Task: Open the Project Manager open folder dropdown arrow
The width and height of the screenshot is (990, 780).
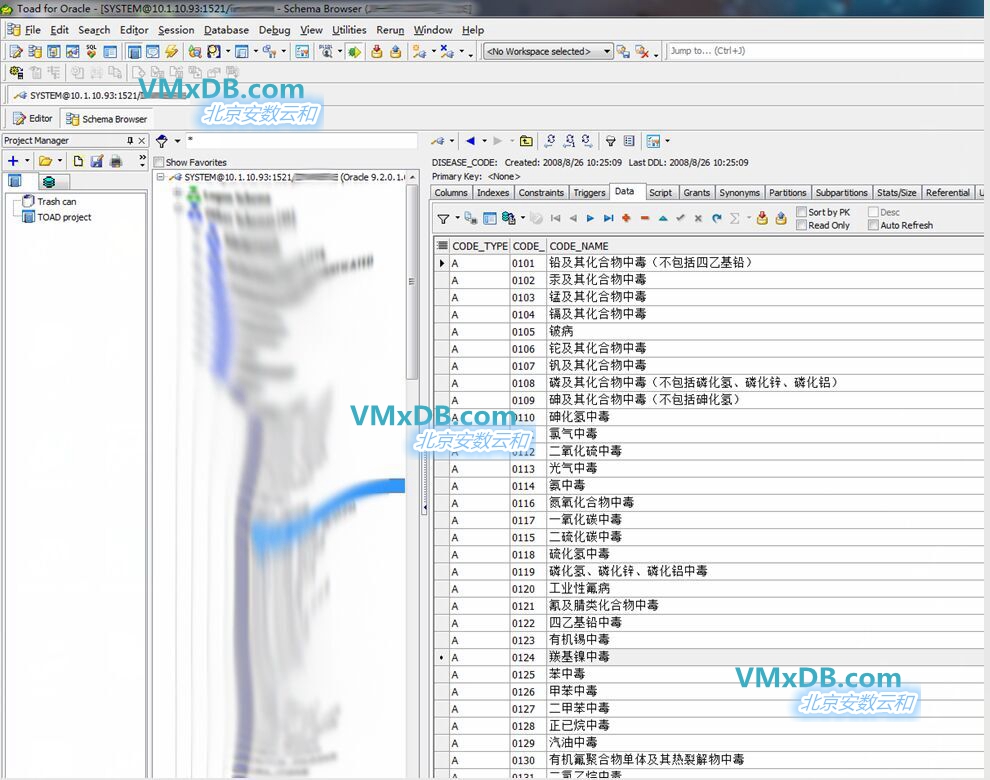Action: 60,161
